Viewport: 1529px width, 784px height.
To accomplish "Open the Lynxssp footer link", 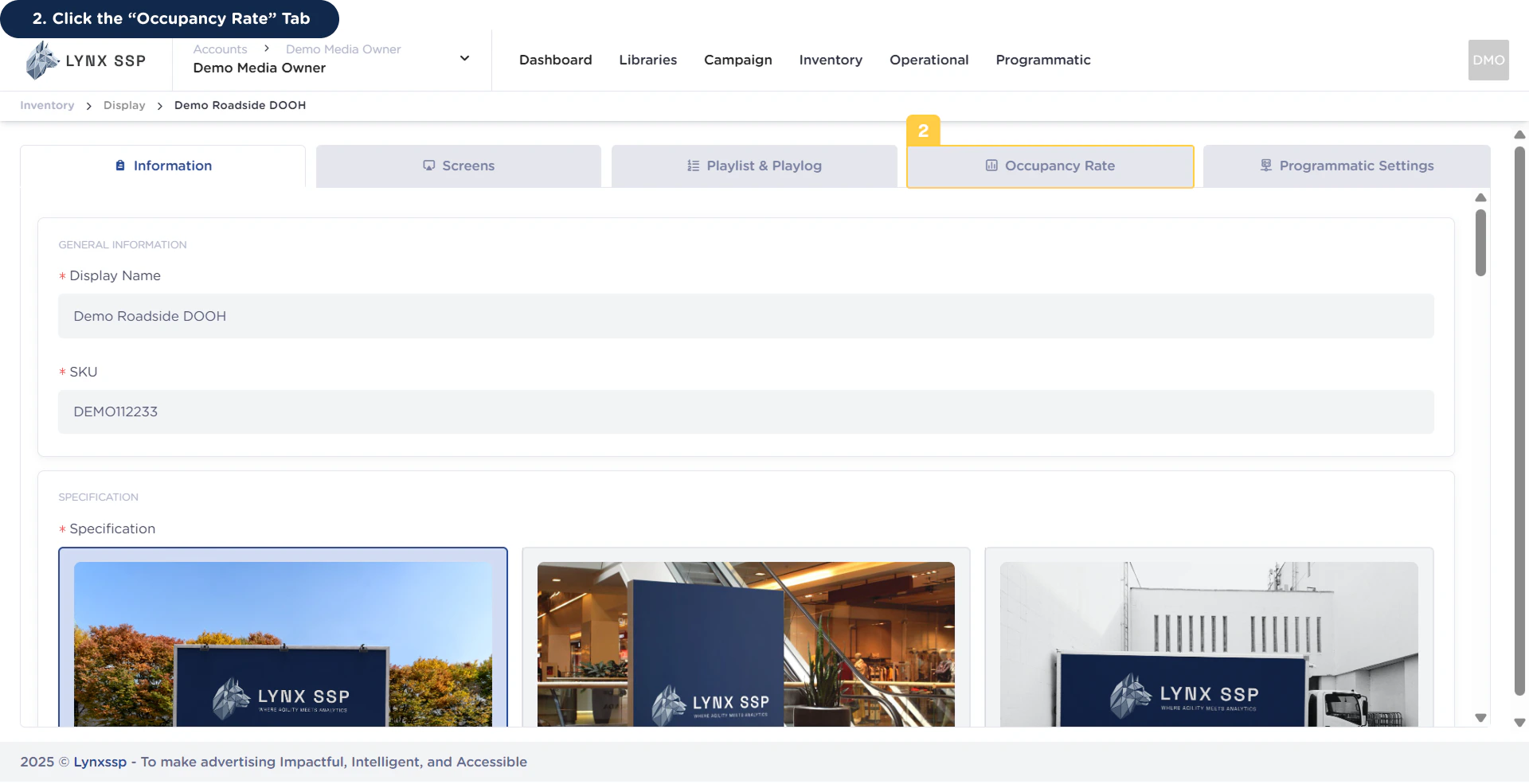I will tap(100, 762).
